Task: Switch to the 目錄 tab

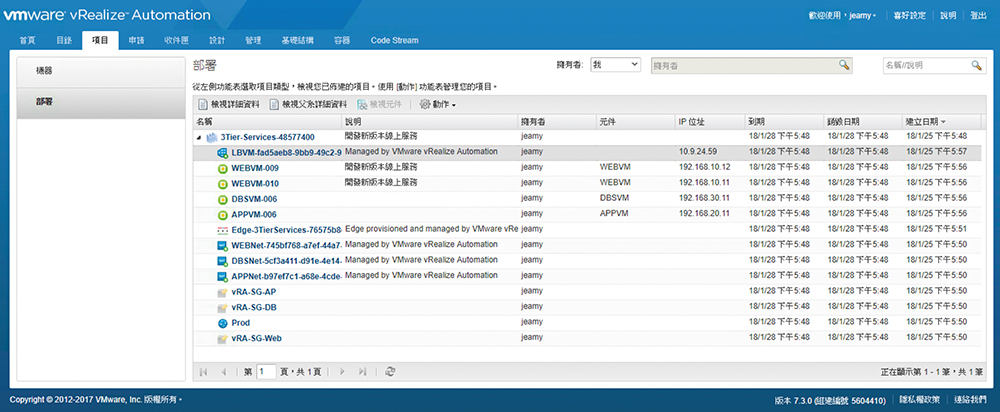Action: pyautogui.click(x=64, y=40)
